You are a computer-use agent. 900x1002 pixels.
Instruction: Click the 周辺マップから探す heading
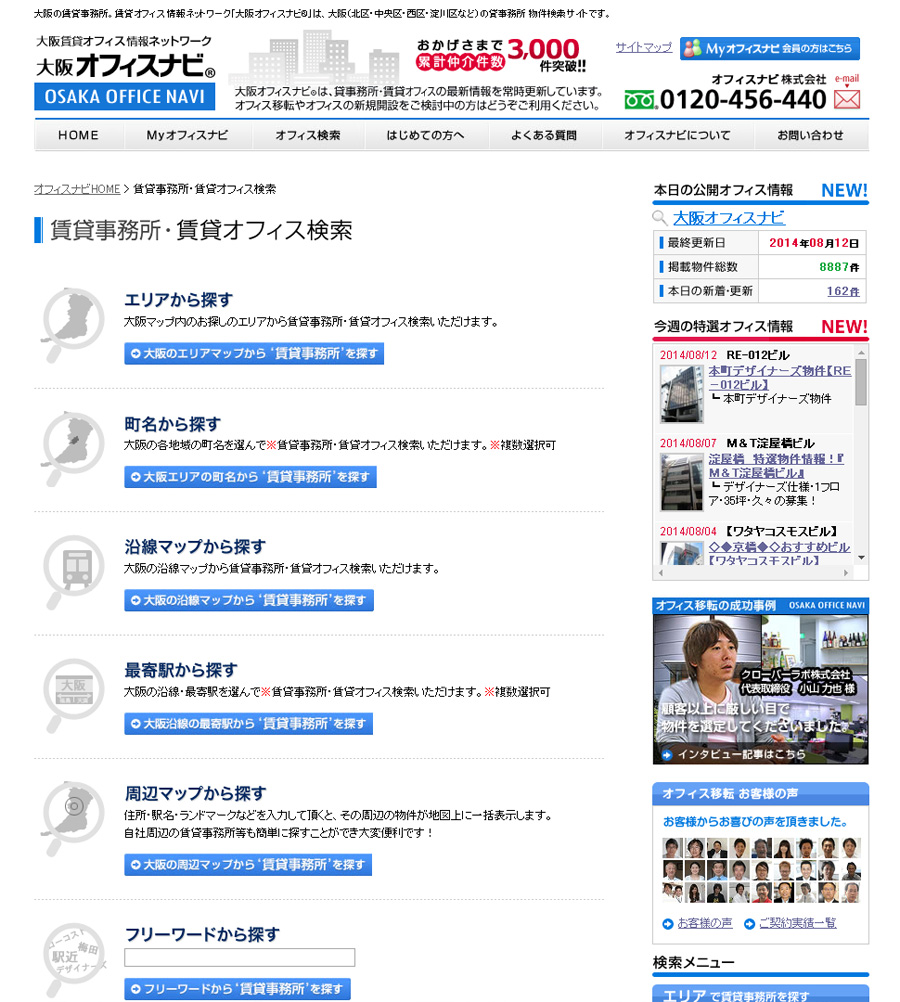tap(195, 794)
